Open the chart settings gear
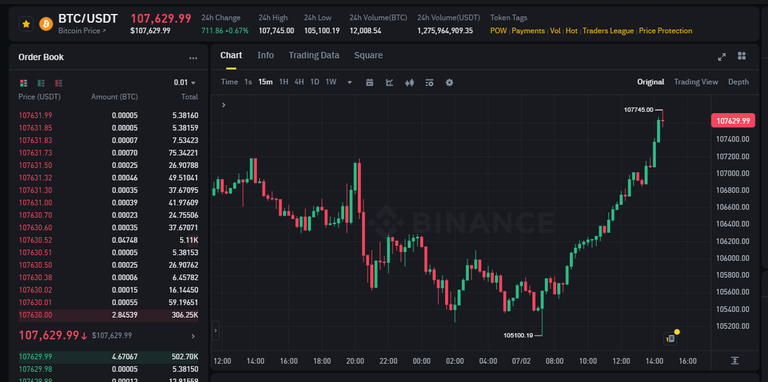The height and width of the screenshot is (382, 768). coord(449,82)
